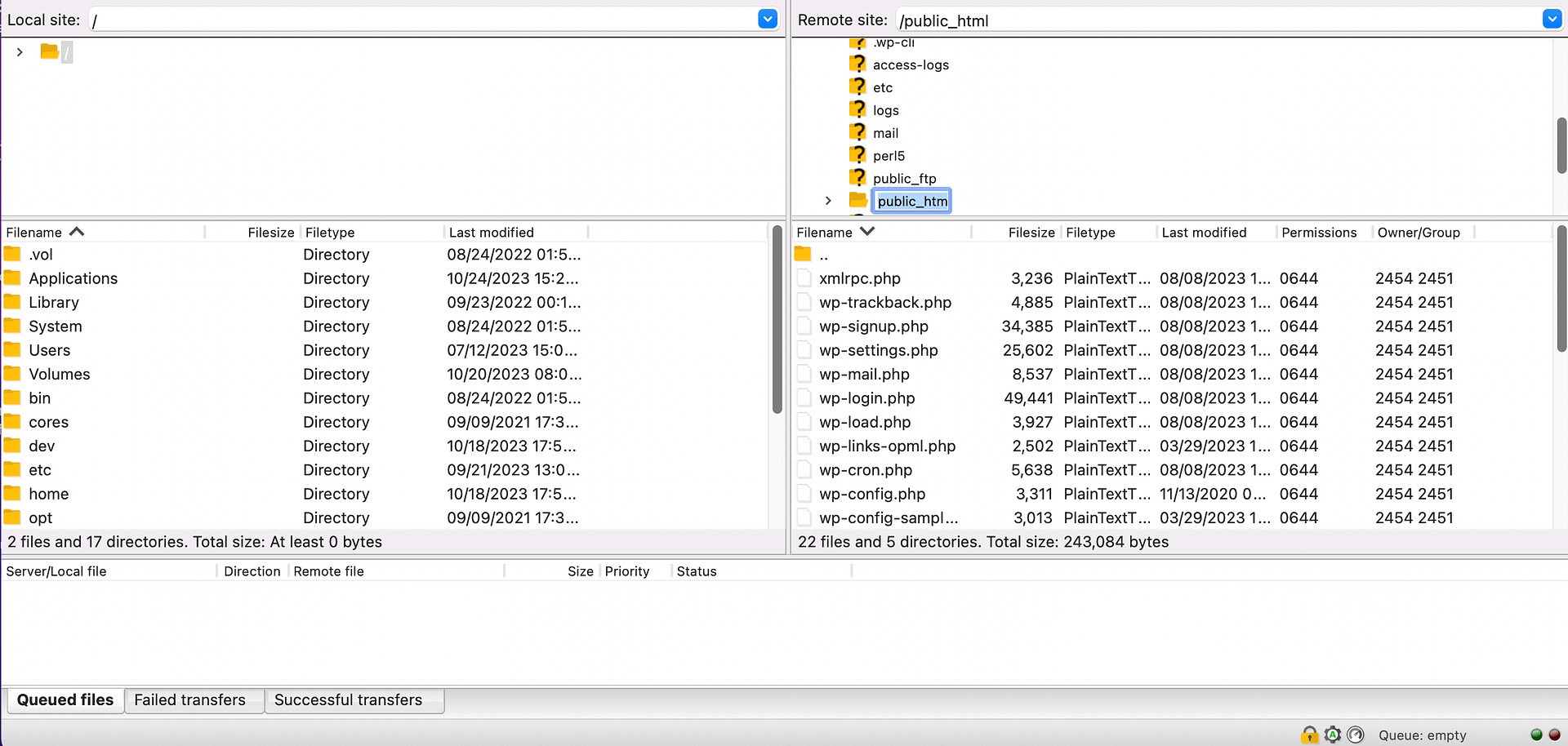Click inside the Remote site path field
This screenshot has height=746, width=1568.
coord(1217,20)
